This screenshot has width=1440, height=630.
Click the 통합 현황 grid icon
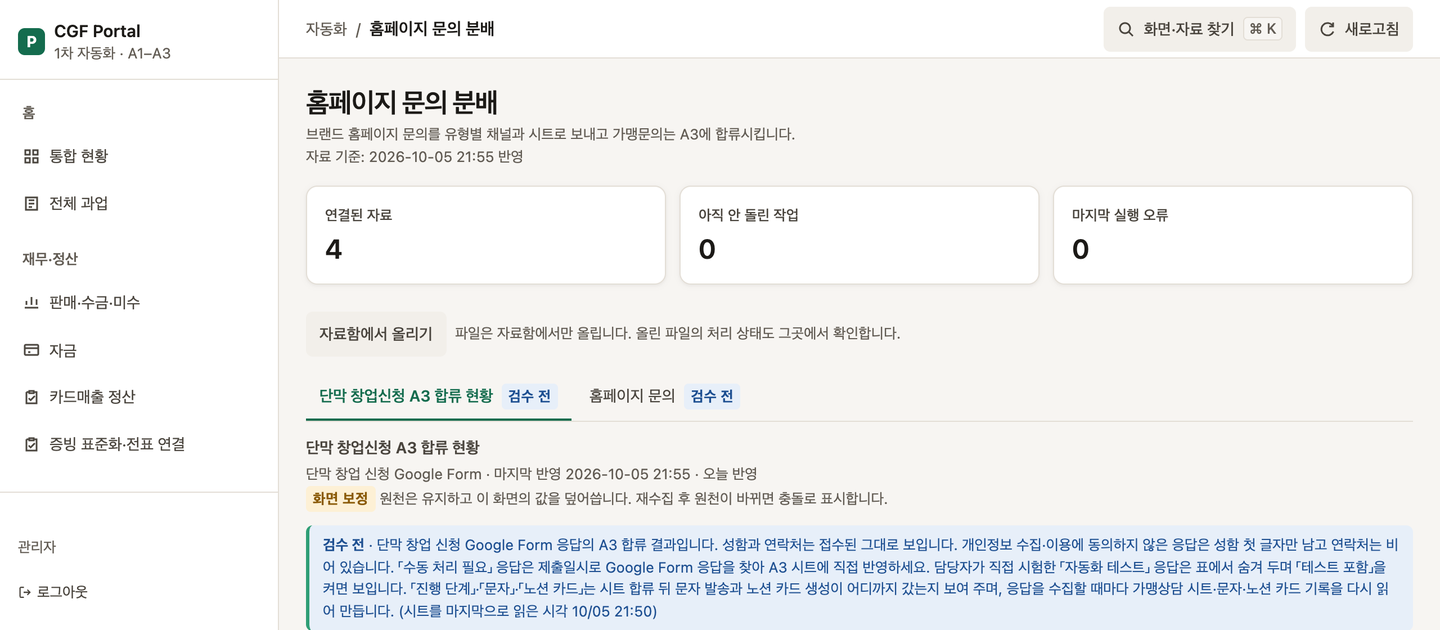pos(31,156)
